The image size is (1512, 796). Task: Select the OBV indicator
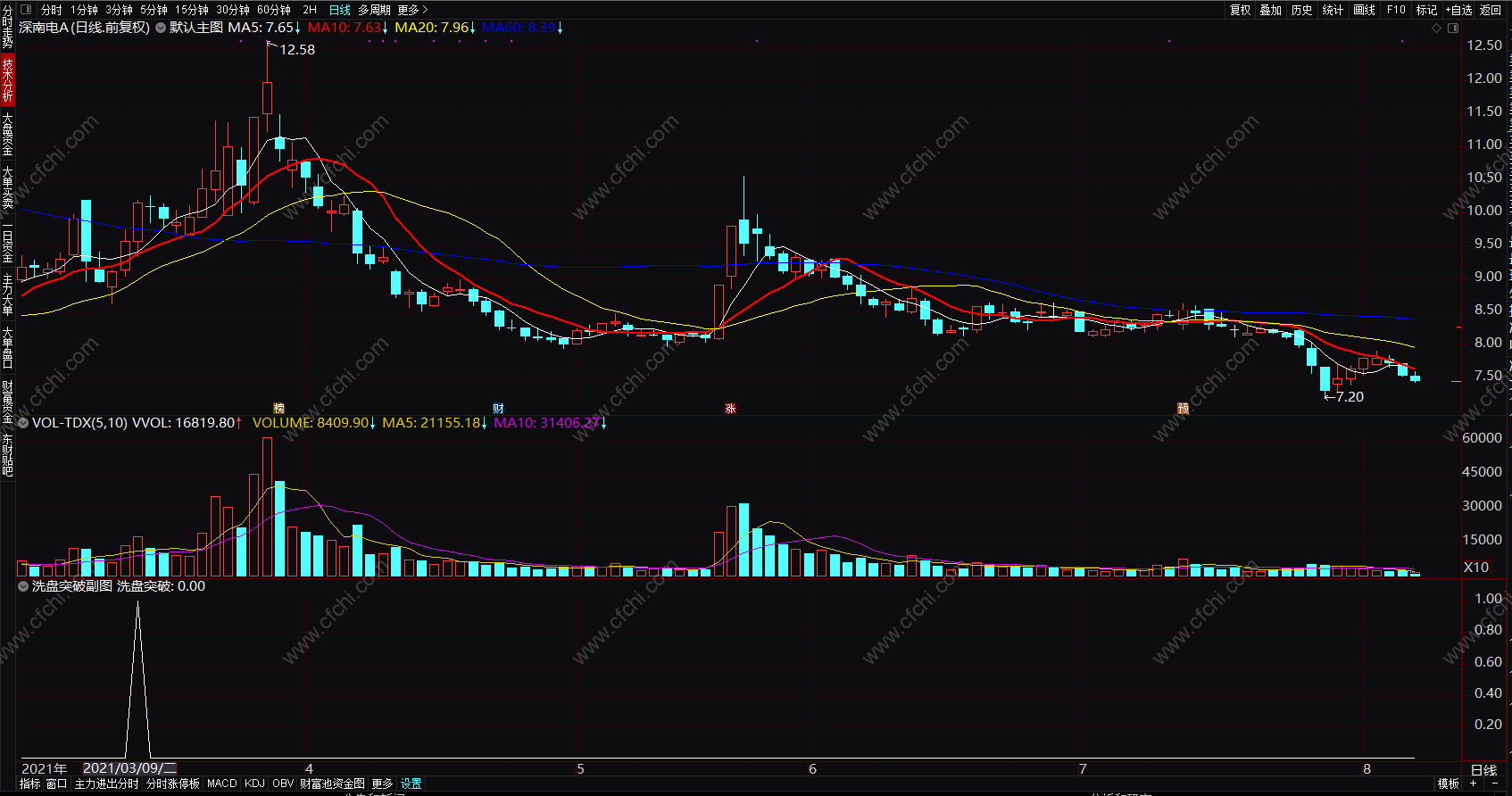(x=283, y=784)
